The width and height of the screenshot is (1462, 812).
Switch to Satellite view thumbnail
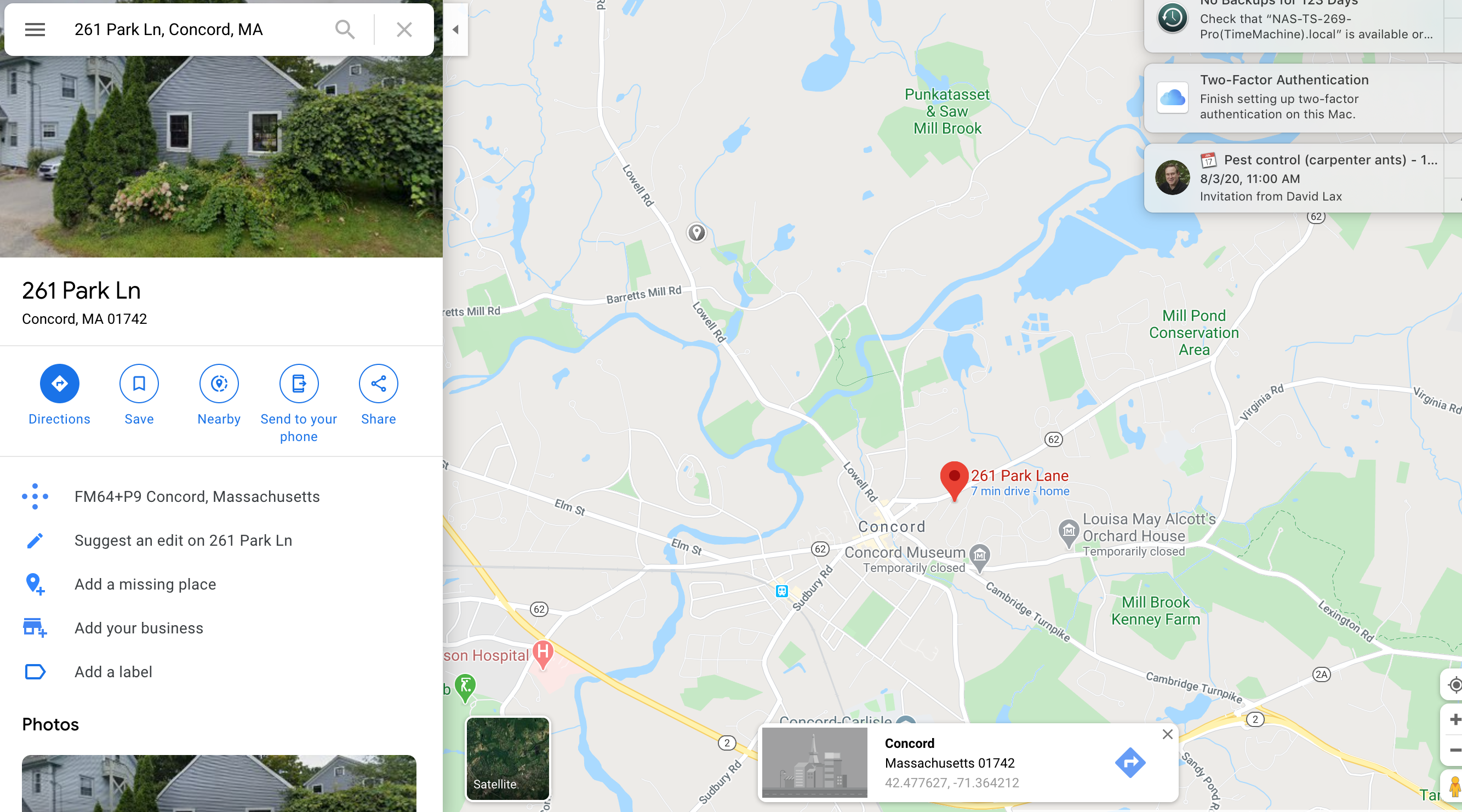point(507,759)
